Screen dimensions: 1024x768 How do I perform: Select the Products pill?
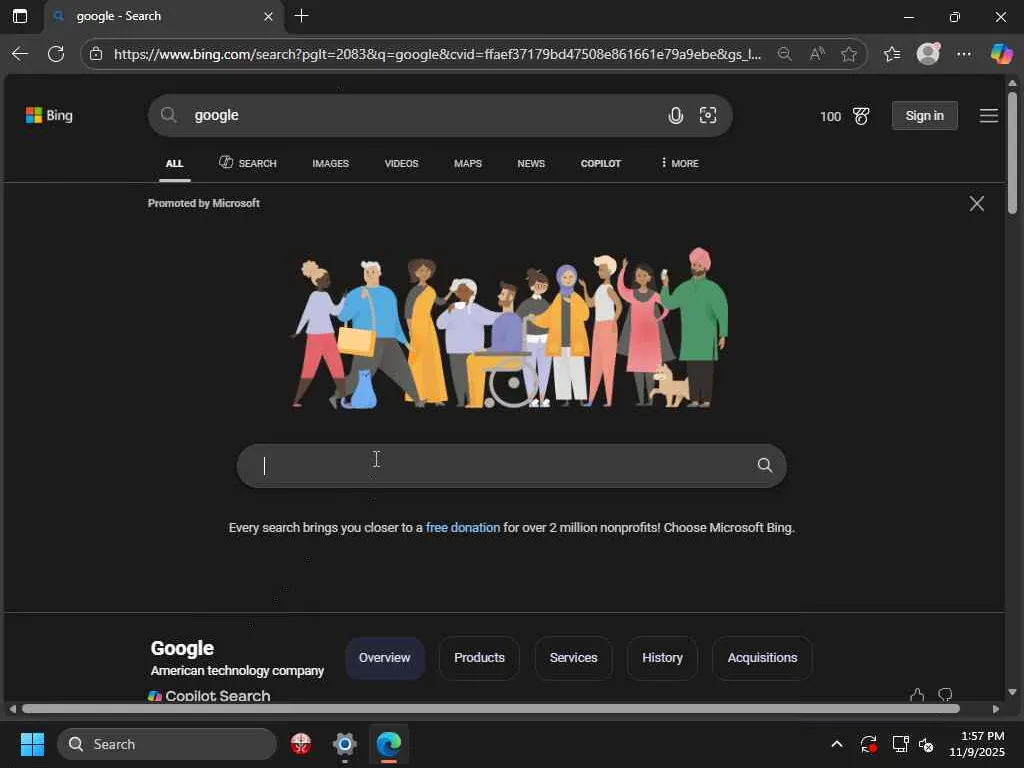coord(479,658)
